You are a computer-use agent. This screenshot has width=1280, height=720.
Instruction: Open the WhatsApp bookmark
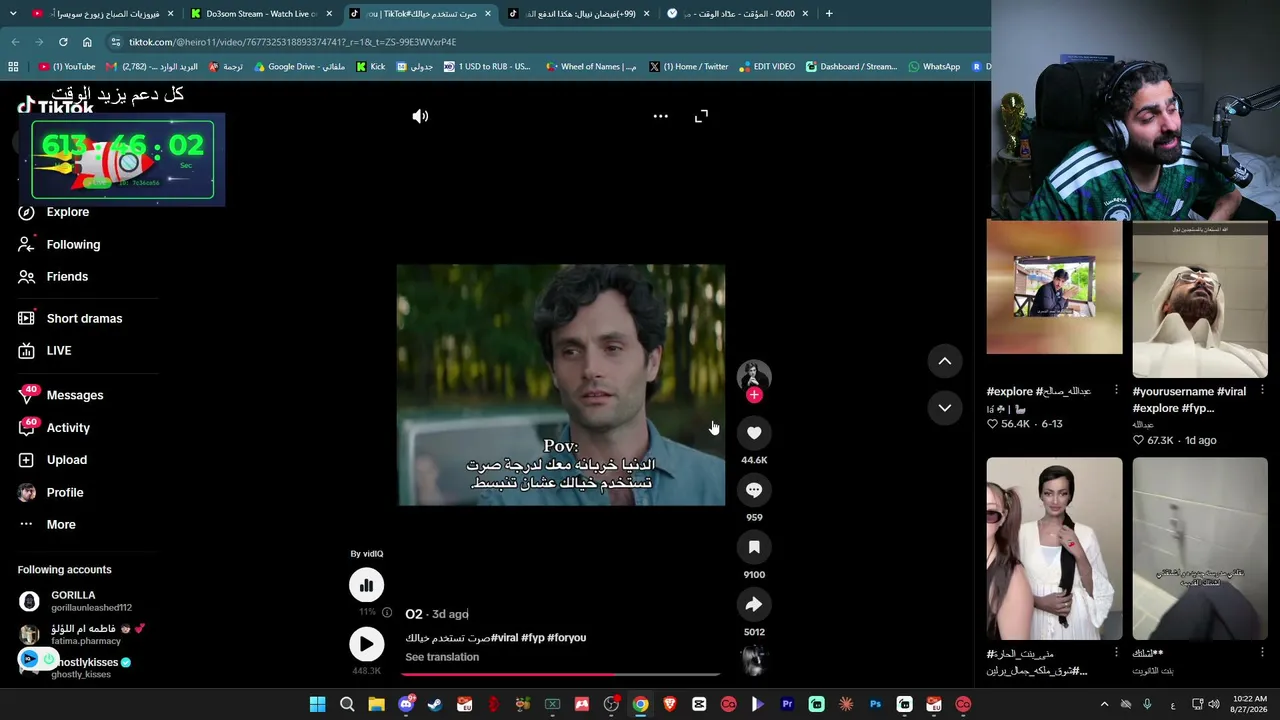tap(934, 67)
